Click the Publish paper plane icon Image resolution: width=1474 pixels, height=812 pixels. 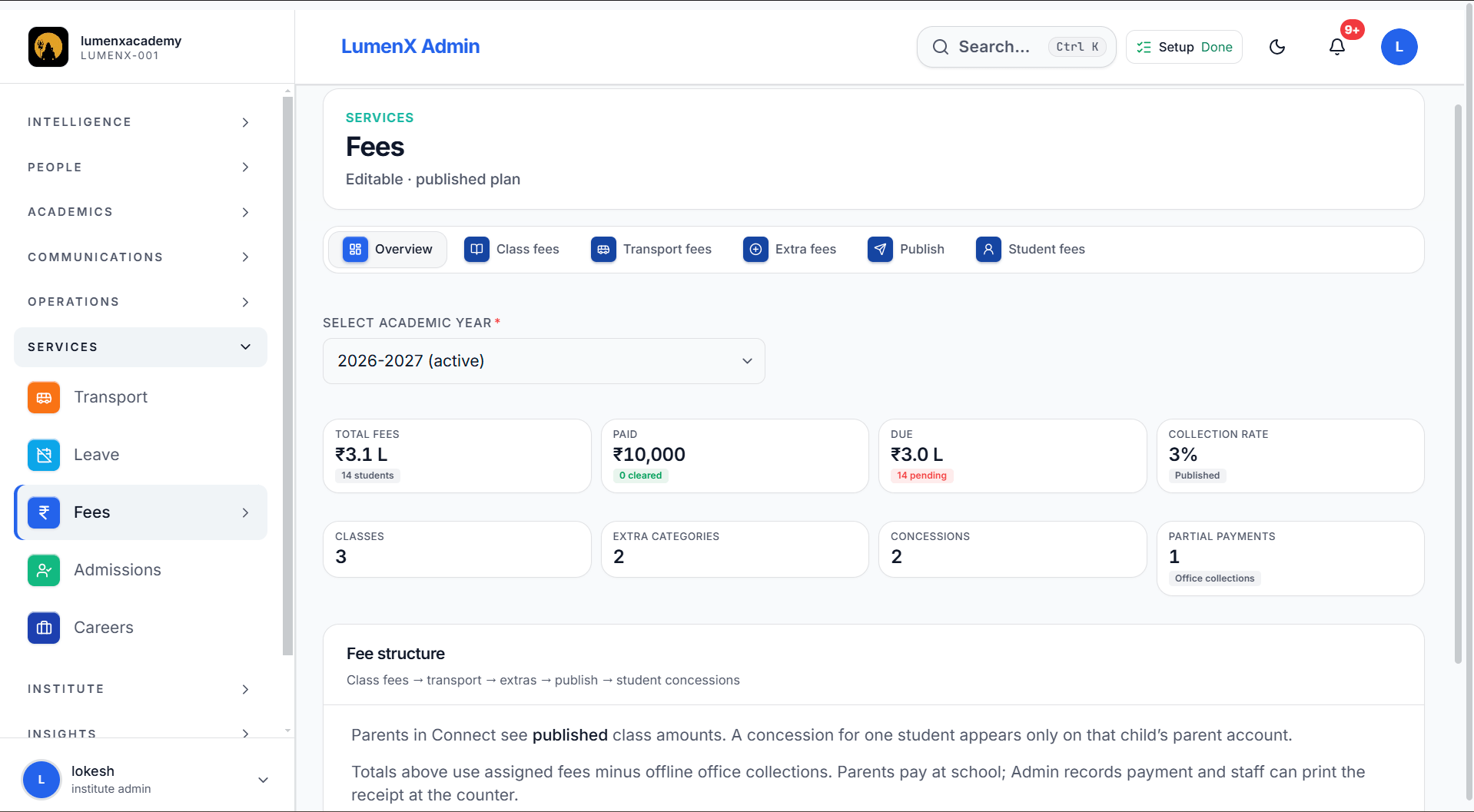[880, 249]
